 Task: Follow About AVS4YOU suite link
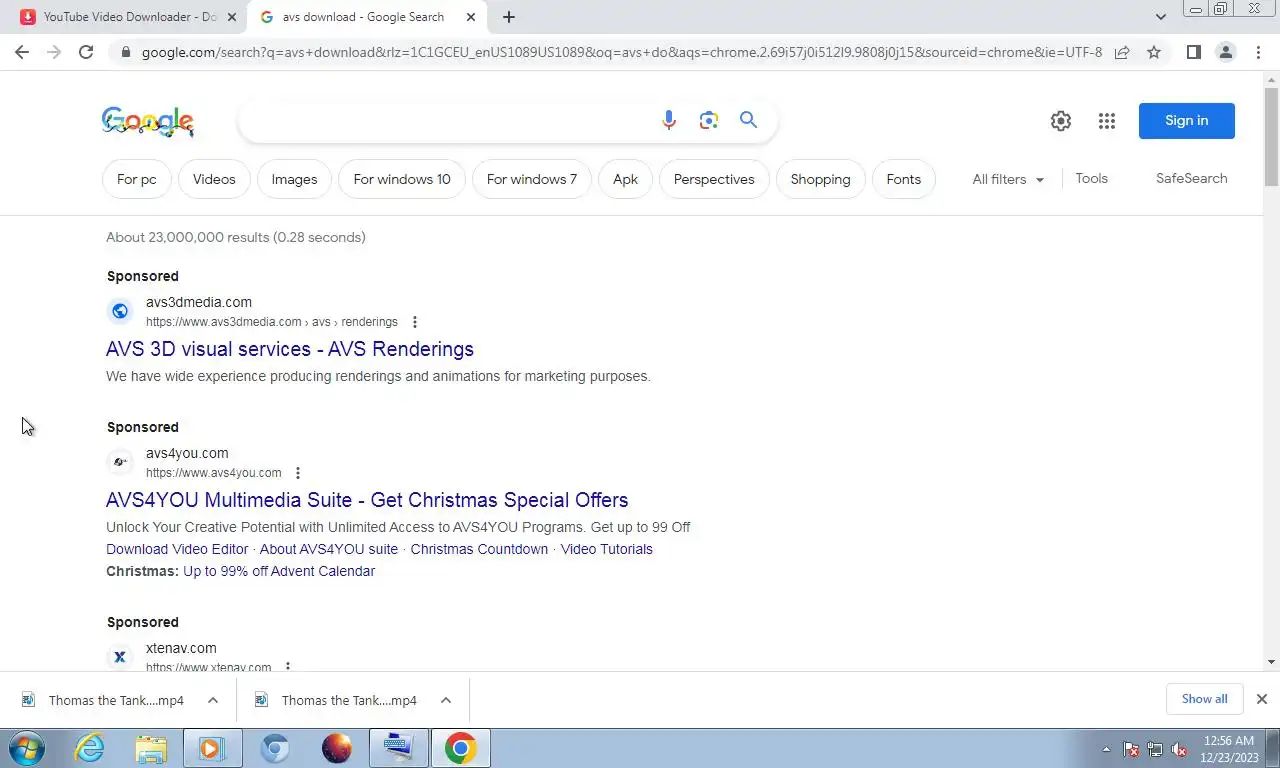[329, 549]
